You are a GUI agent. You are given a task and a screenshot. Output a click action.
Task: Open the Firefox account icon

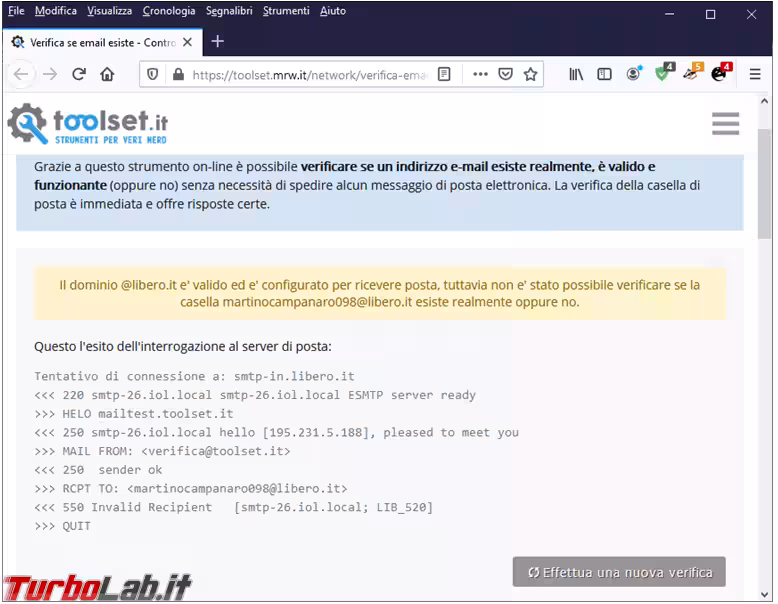point(633,74)
